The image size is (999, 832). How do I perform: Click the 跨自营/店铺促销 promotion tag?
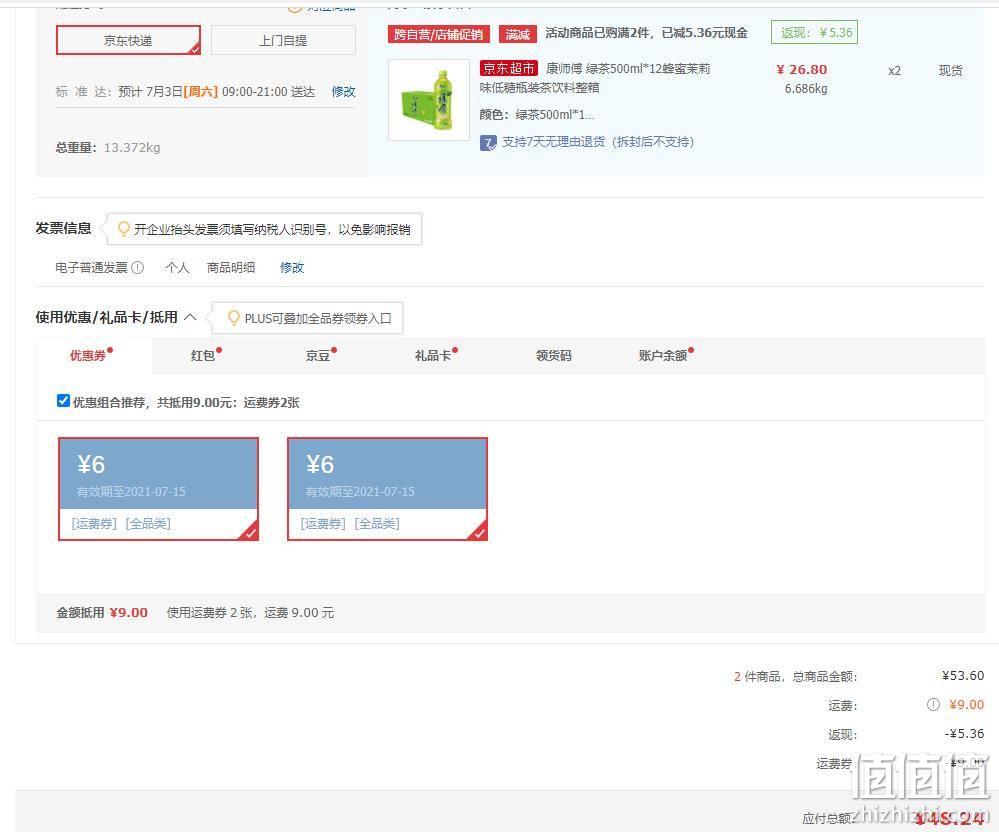pos(438,34)
